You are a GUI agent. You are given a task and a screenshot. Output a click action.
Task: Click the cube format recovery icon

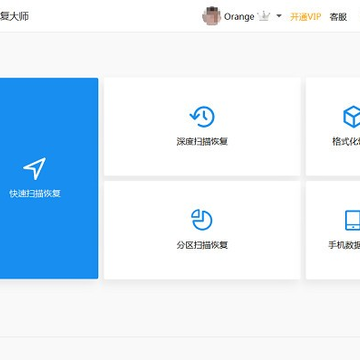click(352, 117)
